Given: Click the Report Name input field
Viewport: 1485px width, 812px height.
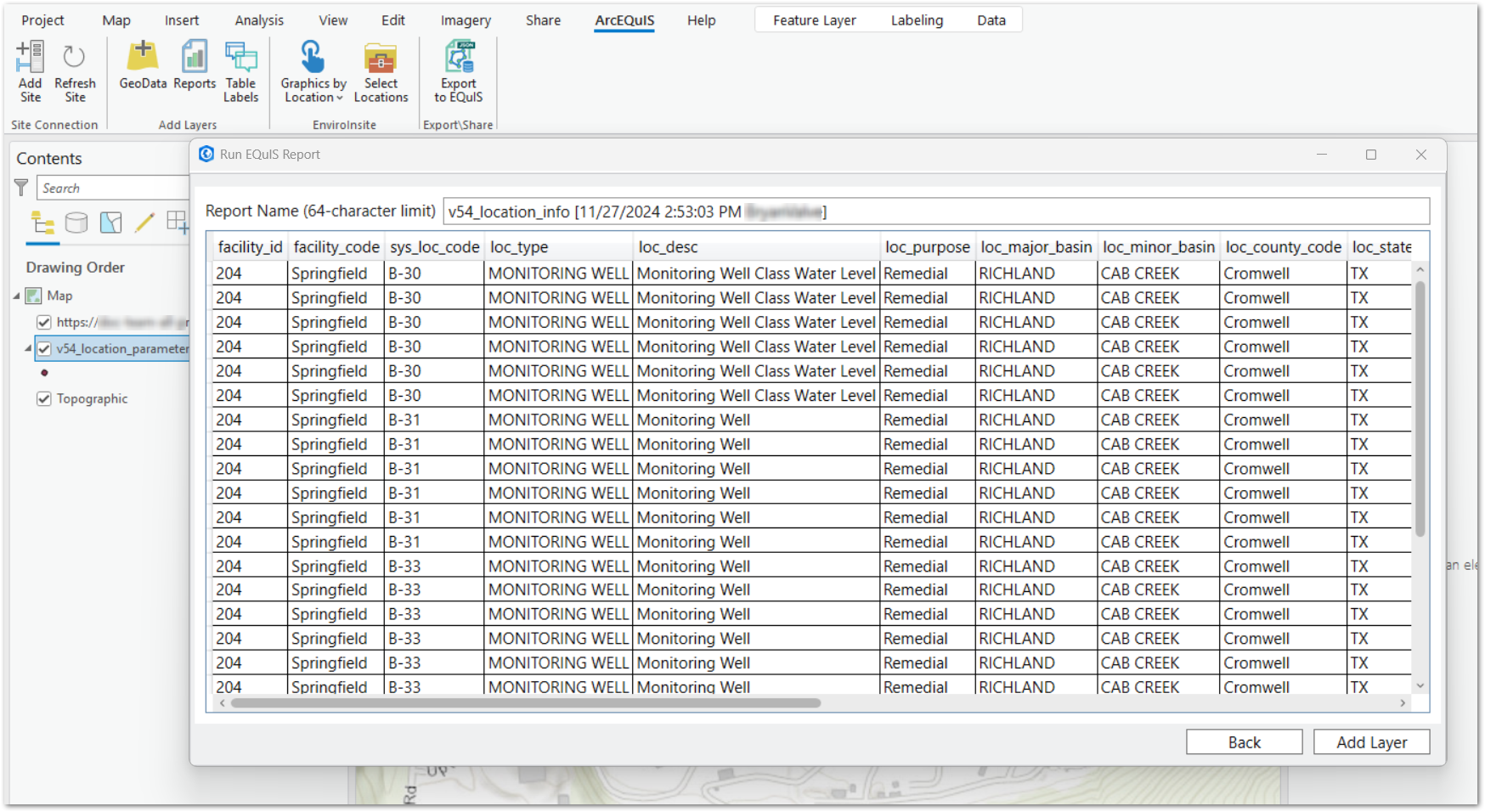Looking at the screenshot, I should point(936,211).
